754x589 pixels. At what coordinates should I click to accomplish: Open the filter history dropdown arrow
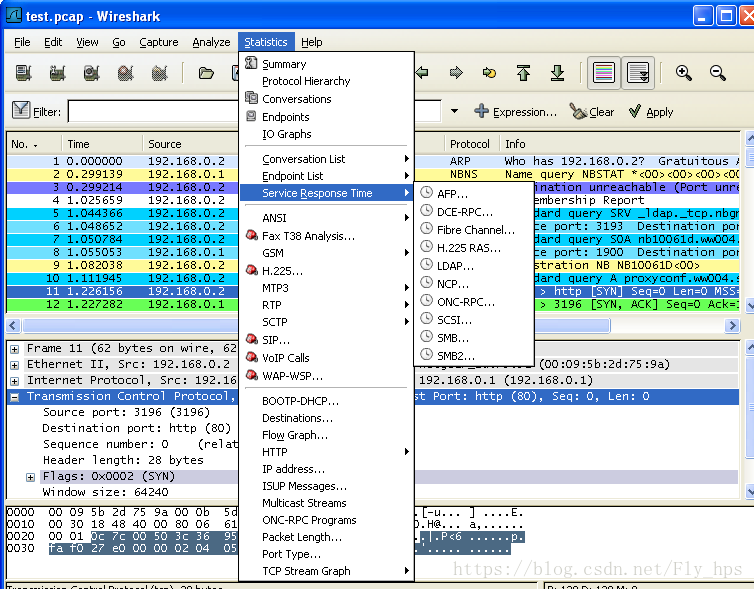tap(454, 111)
